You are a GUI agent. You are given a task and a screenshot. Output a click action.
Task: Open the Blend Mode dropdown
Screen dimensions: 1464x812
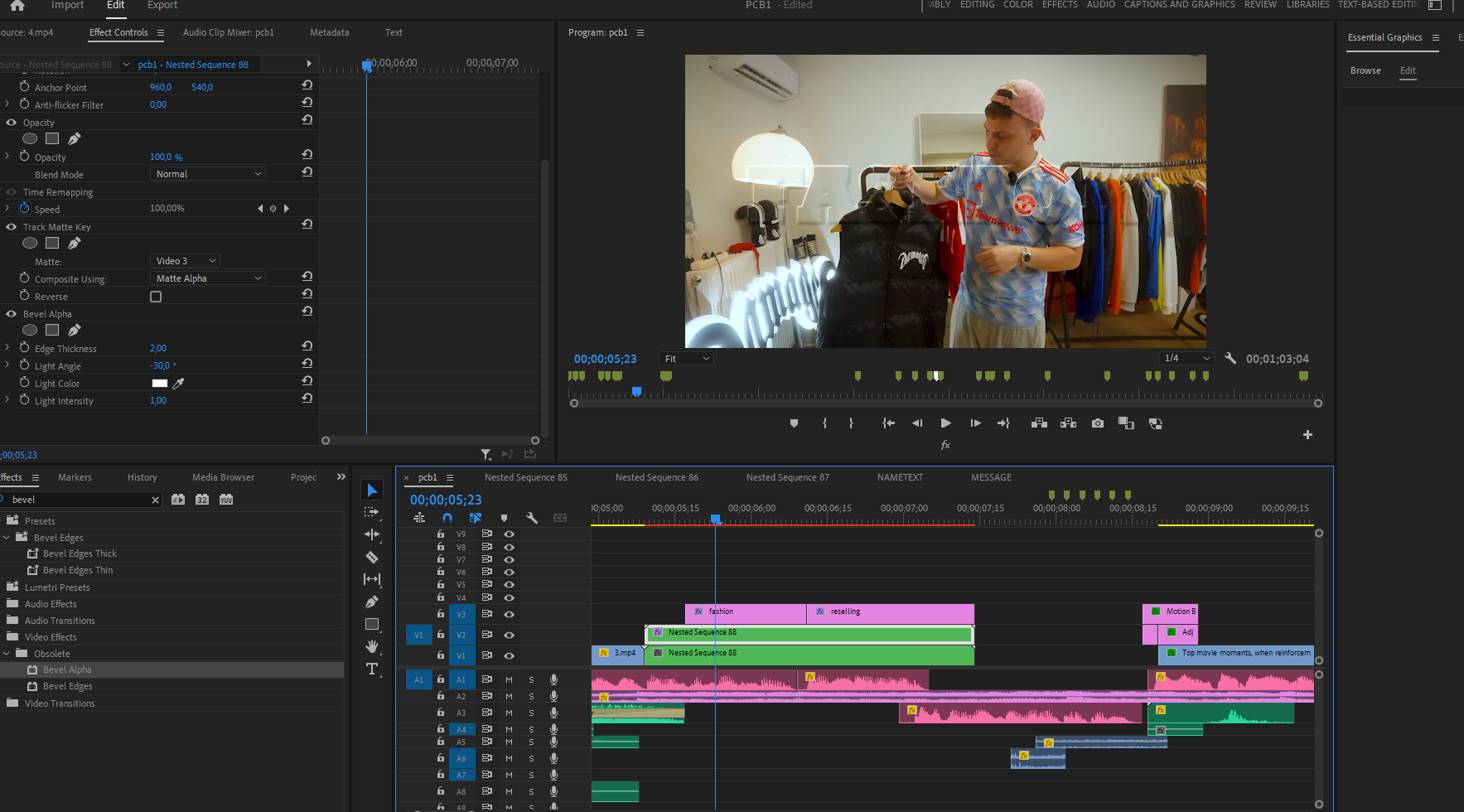[208, 174]
